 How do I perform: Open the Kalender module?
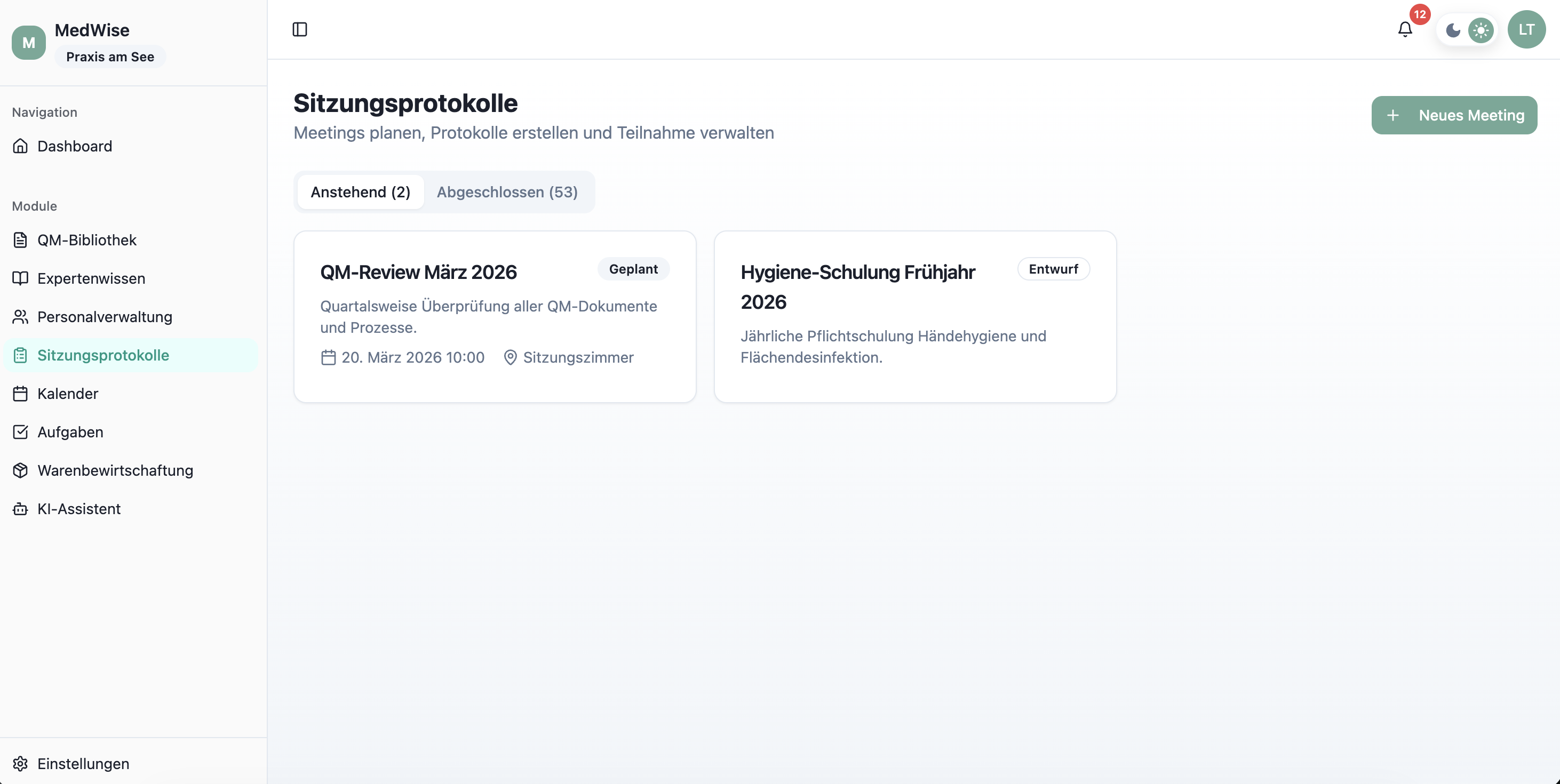coord(67,394)
